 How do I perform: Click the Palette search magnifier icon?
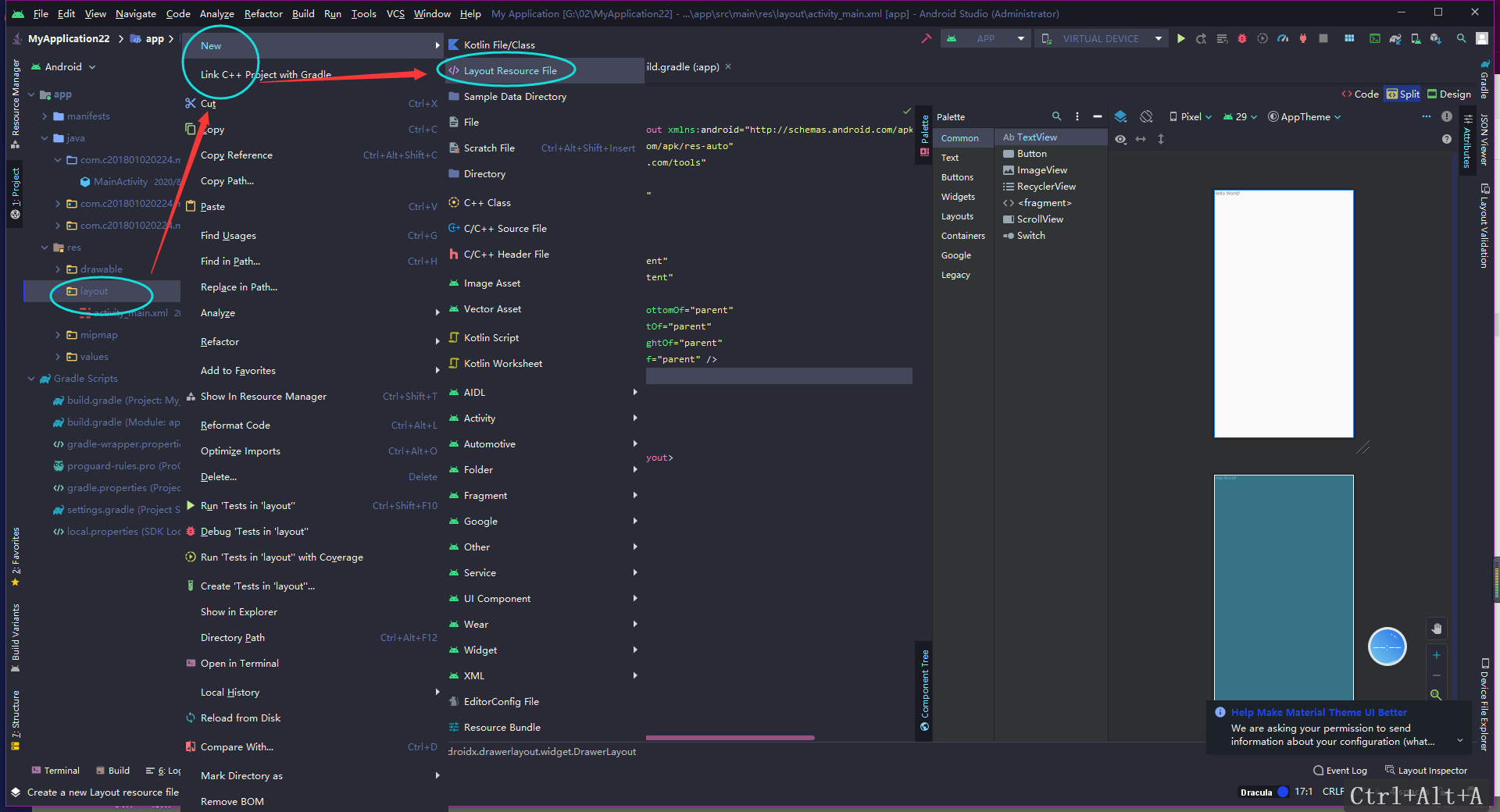click(x=1057, y=116)
